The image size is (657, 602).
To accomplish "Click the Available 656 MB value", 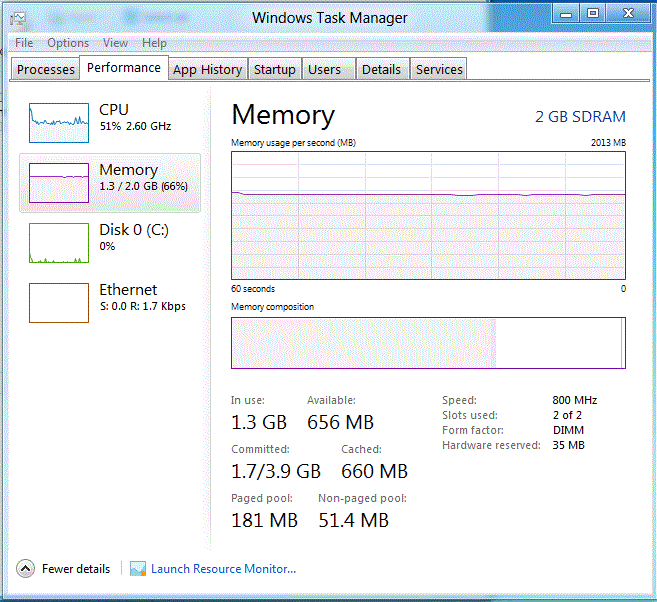I will [x=340, y=422].
